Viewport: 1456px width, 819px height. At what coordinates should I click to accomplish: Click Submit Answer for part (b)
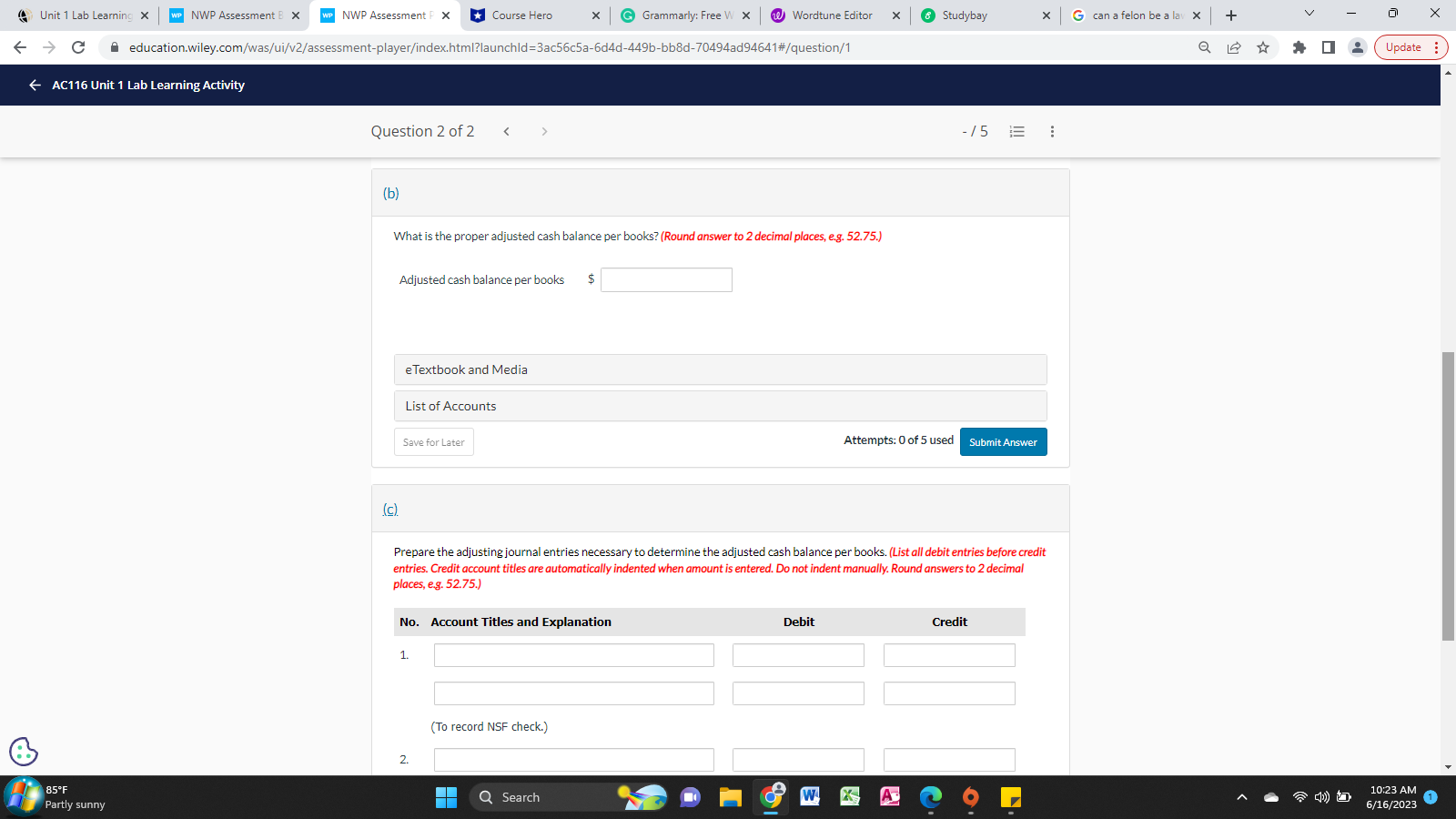click(x=1003, y=442)
